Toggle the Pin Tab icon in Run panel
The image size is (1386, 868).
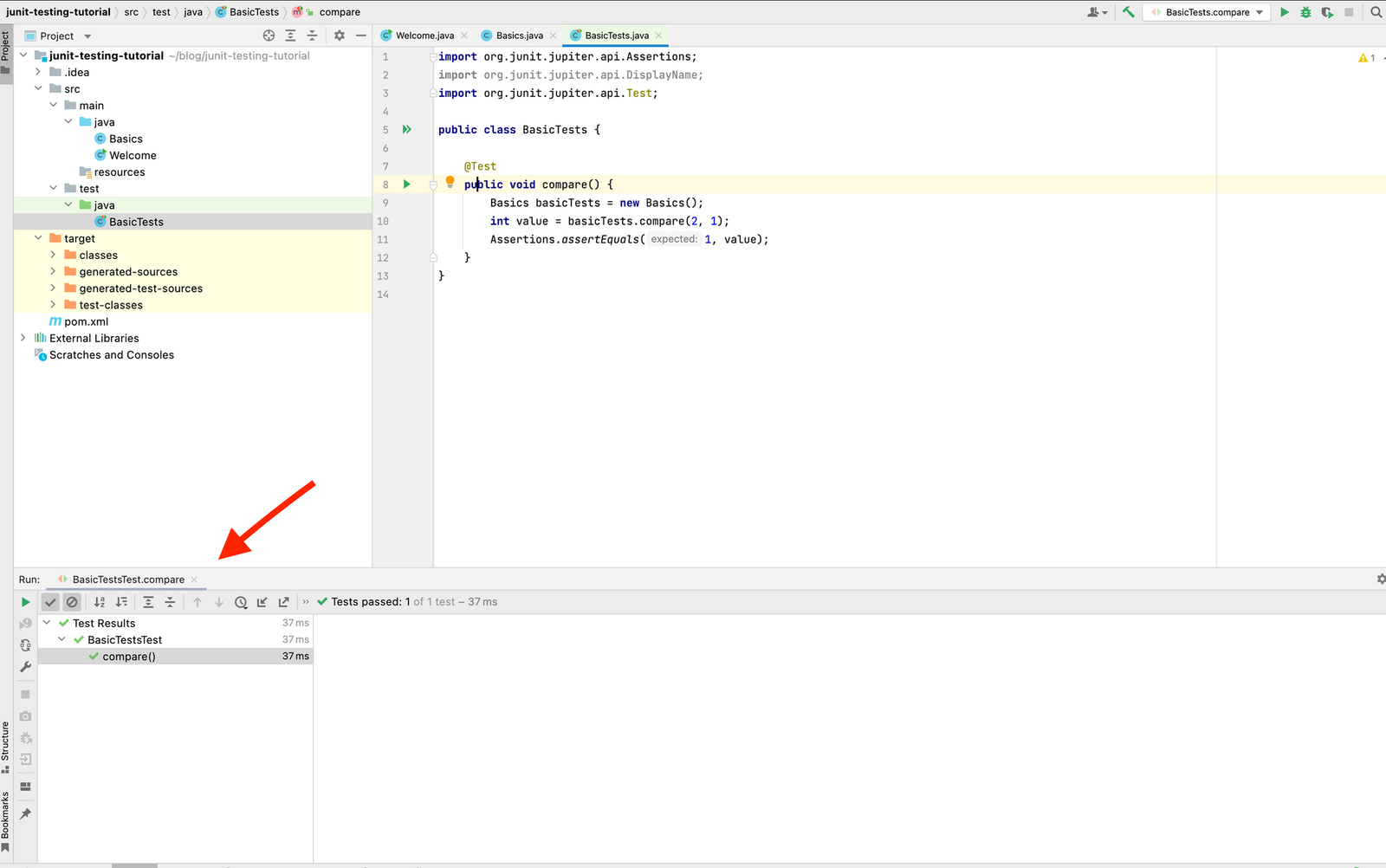[x=25, y=813]
